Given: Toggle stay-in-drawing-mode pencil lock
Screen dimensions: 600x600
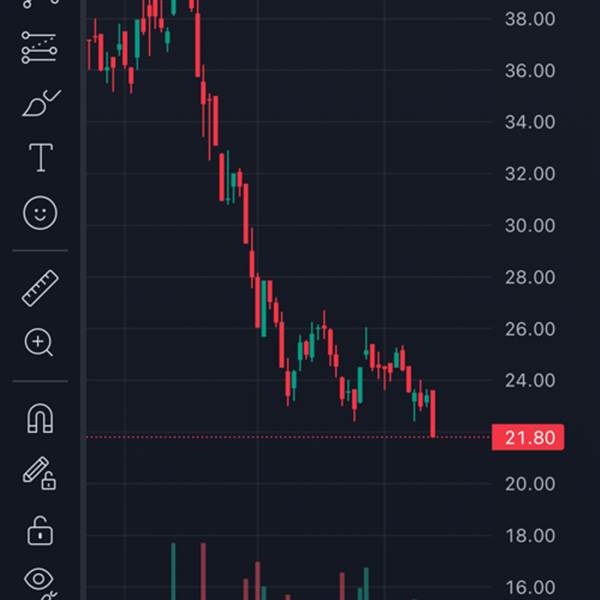Looking at the screenshot, I should (x=39, y=473).
